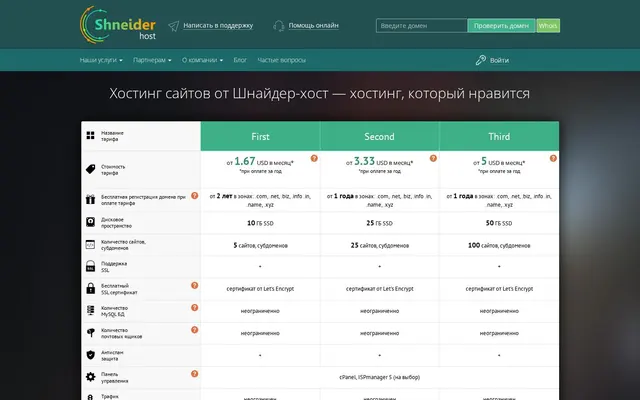Viewport: 640px width, 400px height.
Task: Click the lock icon for Трафик row
Action: tap(91, 397)
